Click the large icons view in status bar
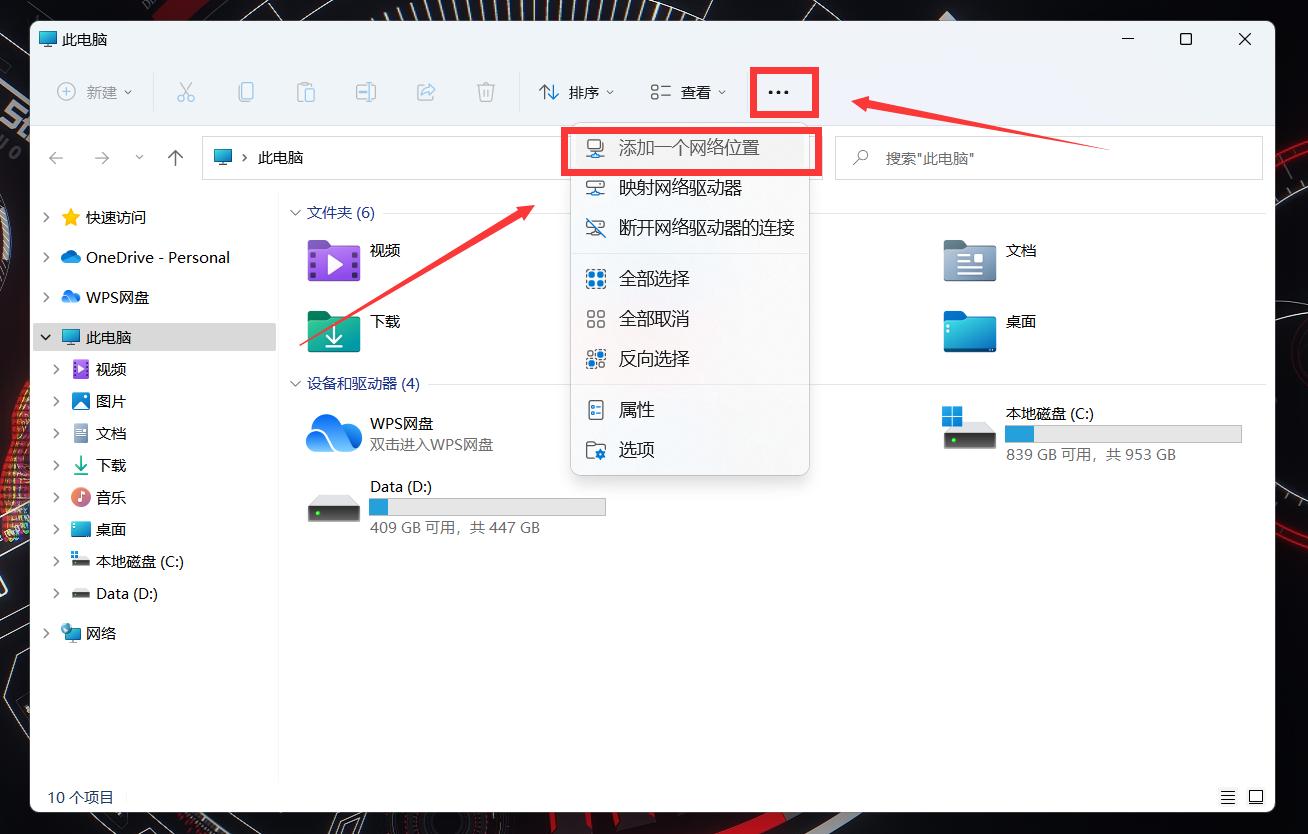Image resolution: width=1308 pixels, height=834 pixels. coord(1254,797)
